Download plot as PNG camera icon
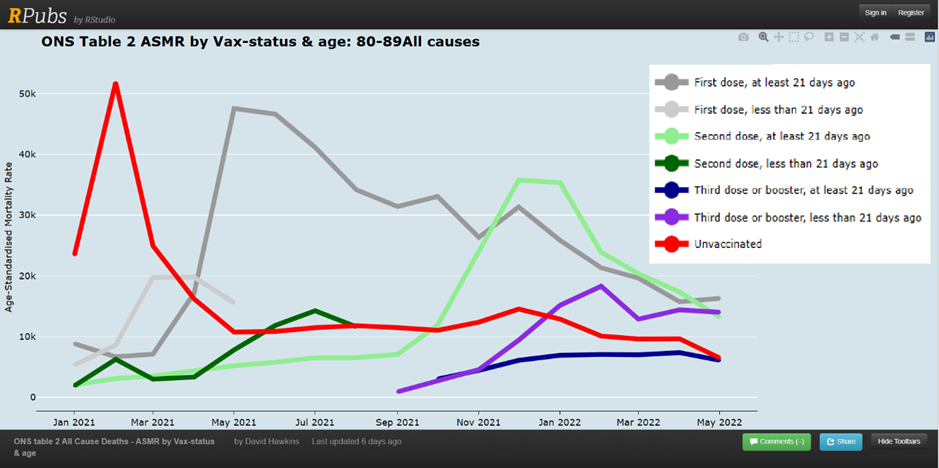This screenshot has width=939, height=468. [x=743, y=37]
